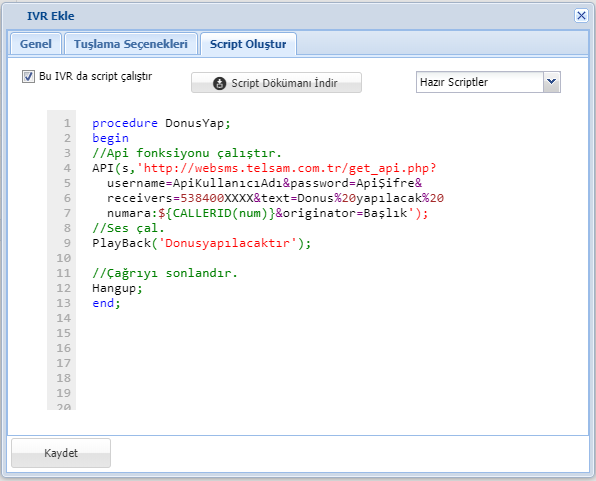Click the 'Hangup;' code line

pos(117,288)
